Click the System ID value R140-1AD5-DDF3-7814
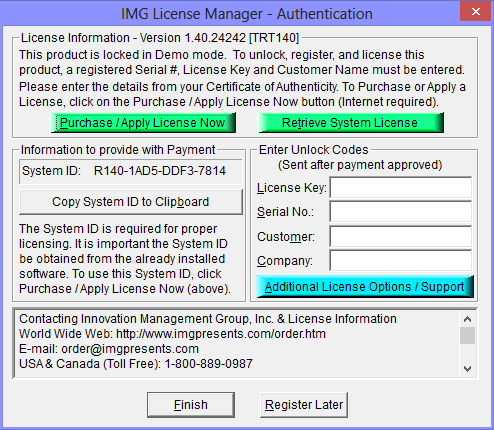 pos(160,171)
